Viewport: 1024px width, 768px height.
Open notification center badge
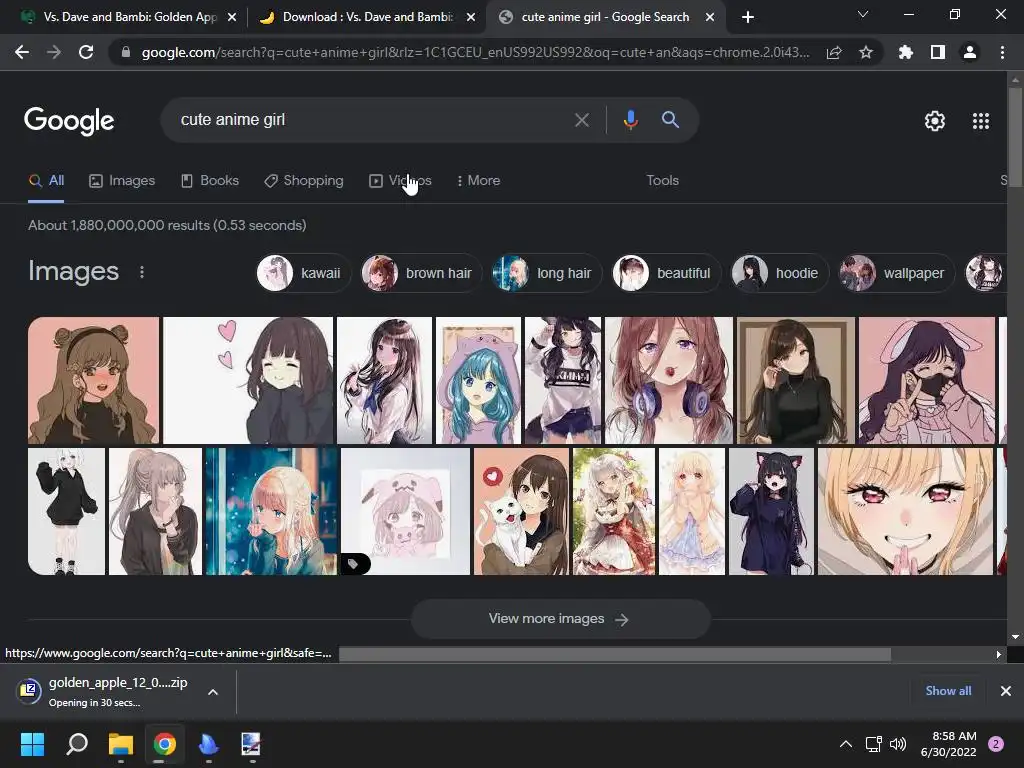click(996, 744)
